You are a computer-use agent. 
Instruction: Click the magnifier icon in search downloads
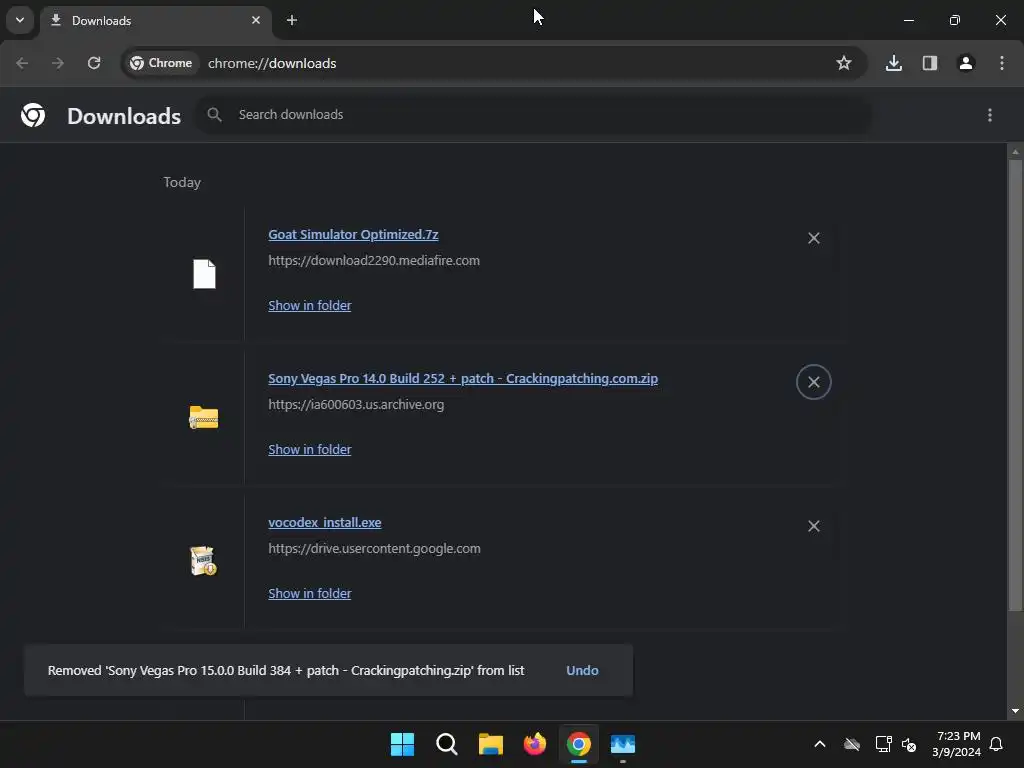214,115
